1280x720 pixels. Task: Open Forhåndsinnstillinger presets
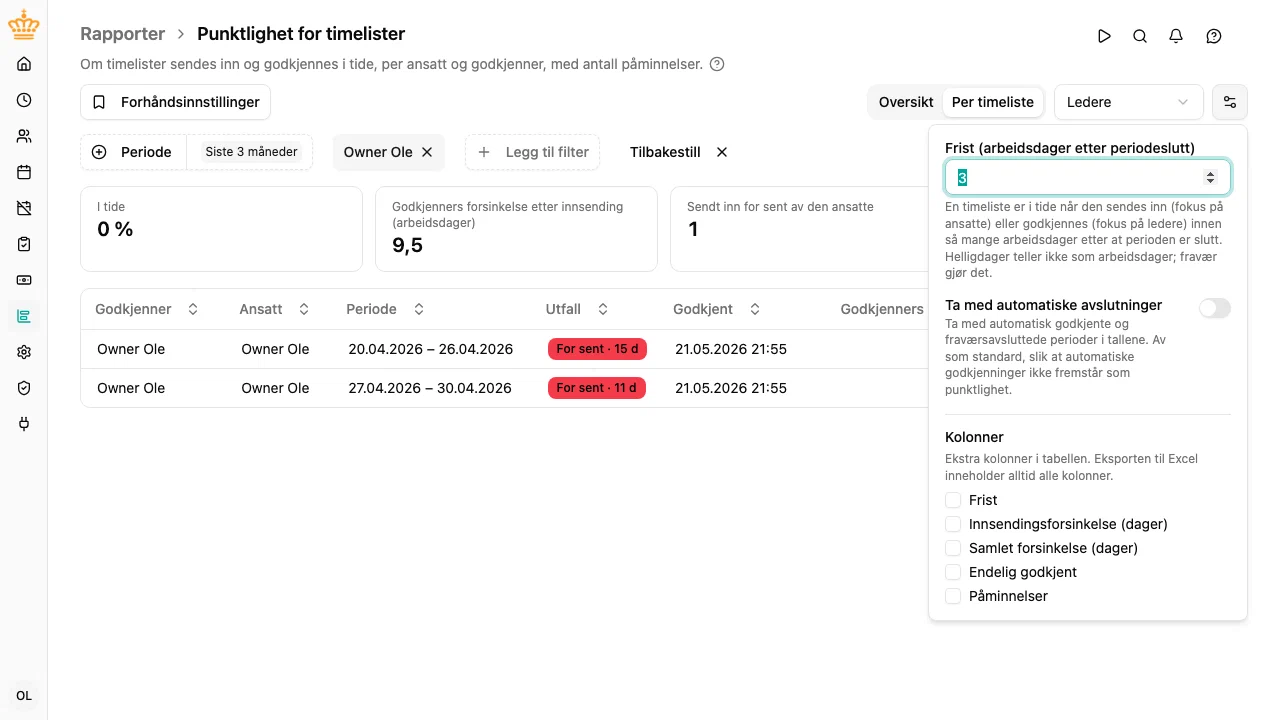pyautogui.click(x=175, y=102)
